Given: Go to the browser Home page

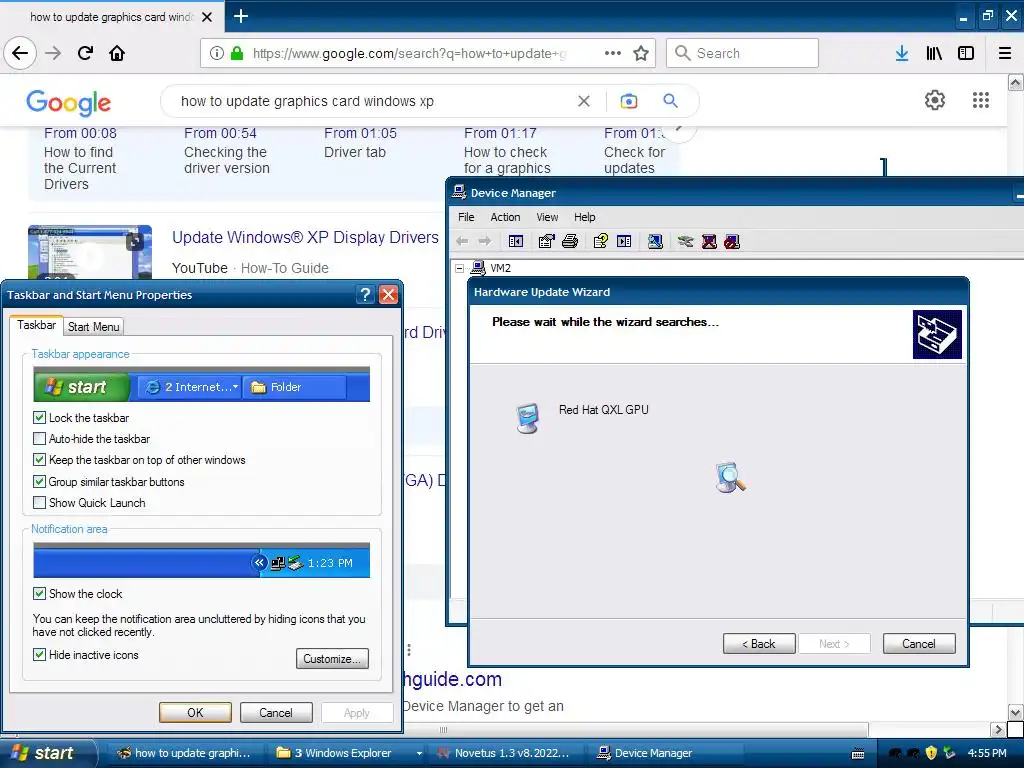Looking at the screenshot, I should pos(117,53).
